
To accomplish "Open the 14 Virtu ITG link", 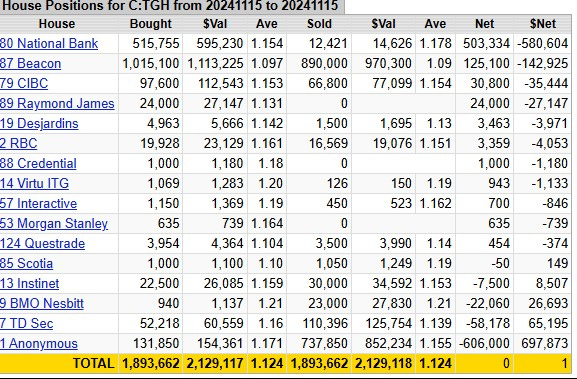I will [34, 183].
